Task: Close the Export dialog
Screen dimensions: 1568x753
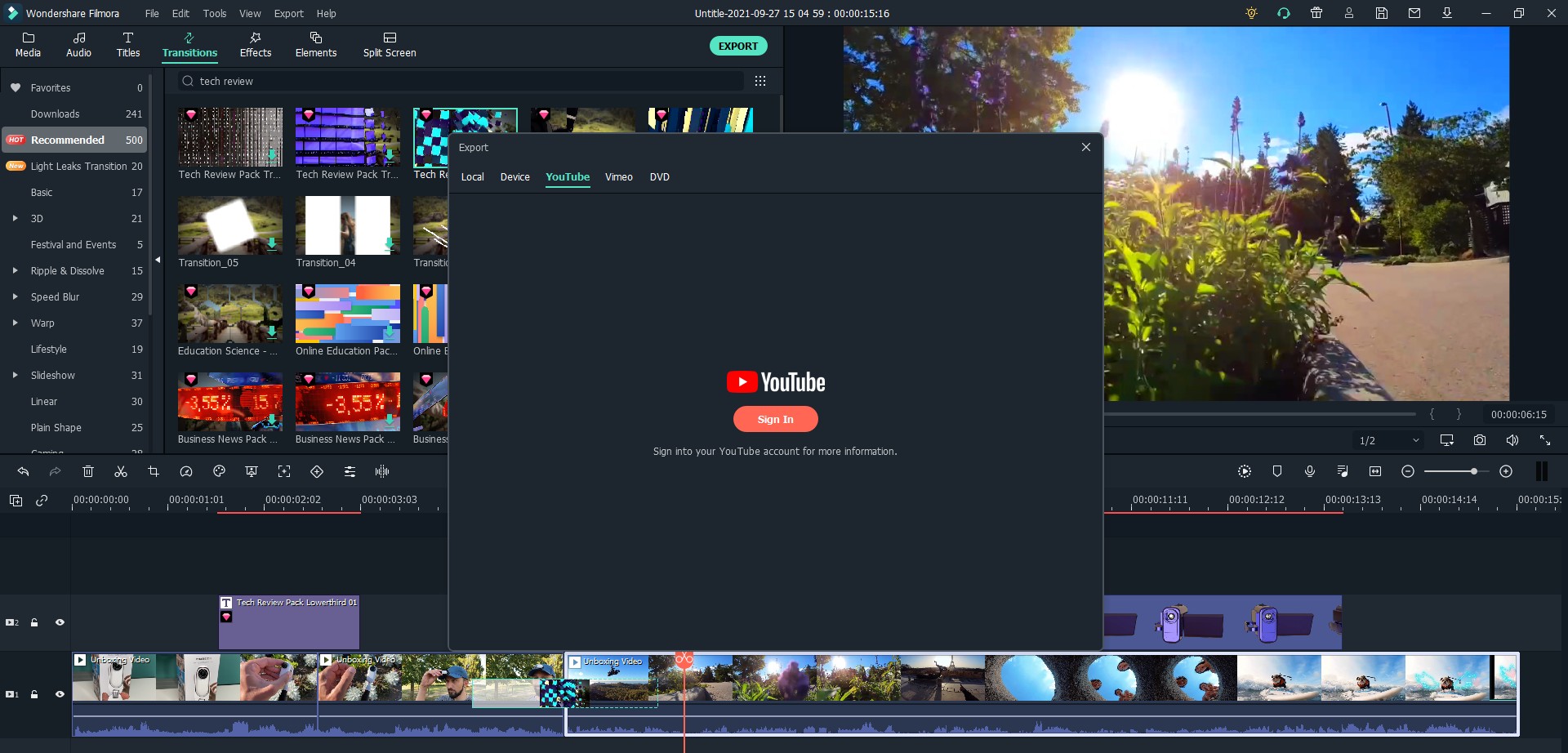Action: coord(1086,147)
